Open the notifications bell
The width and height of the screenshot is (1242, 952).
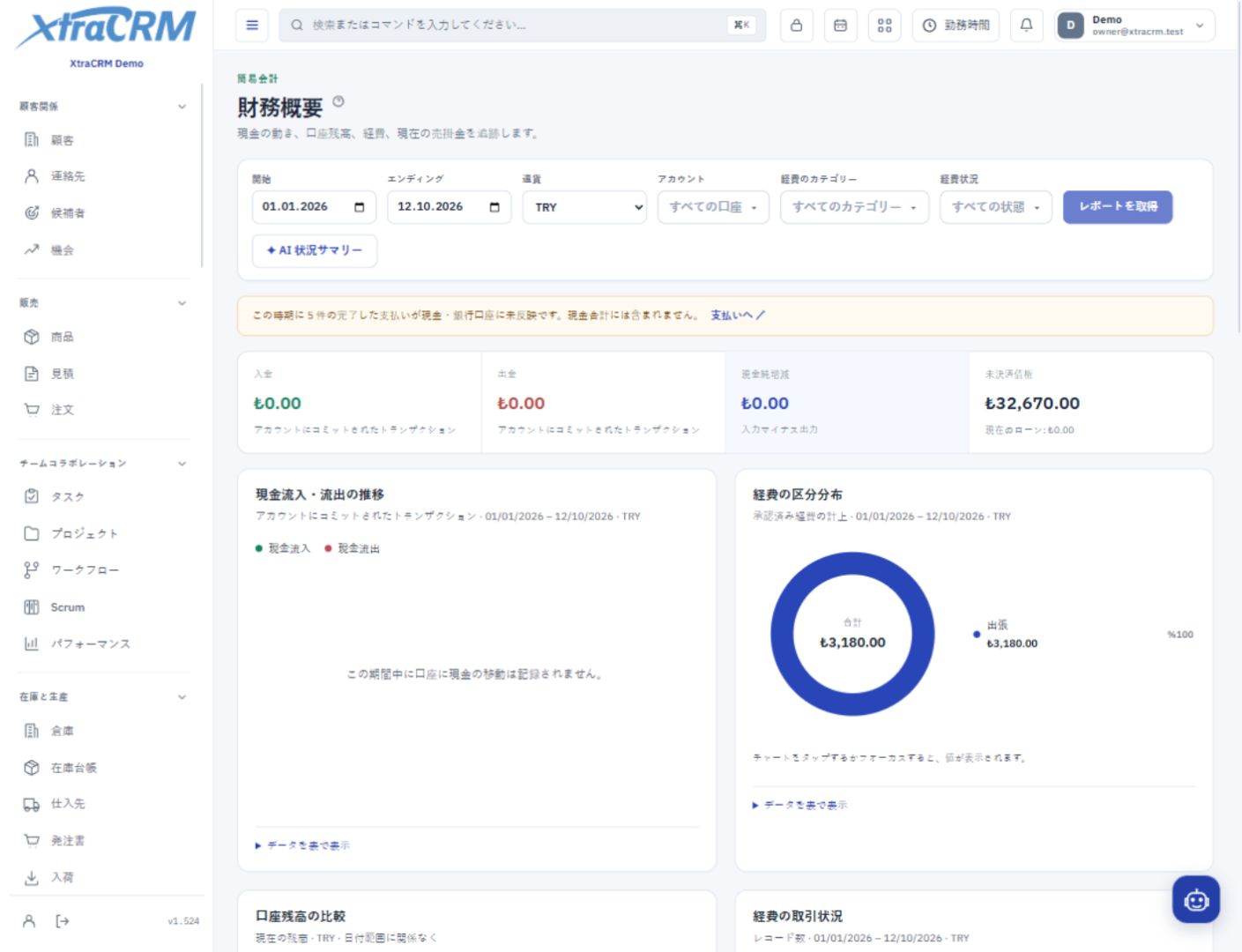point(1026,26)
